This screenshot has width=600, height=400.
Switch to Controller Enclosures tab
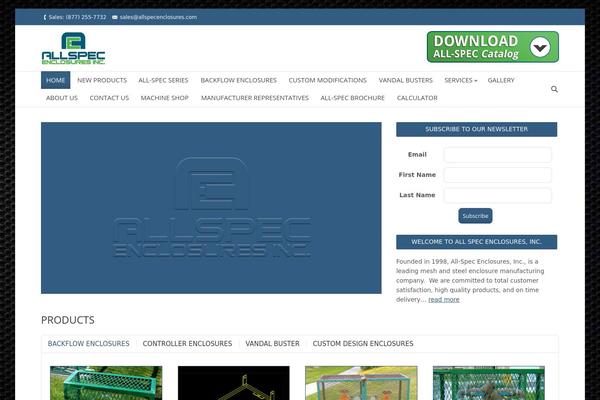pyautogui.click(x=187, y=343)
